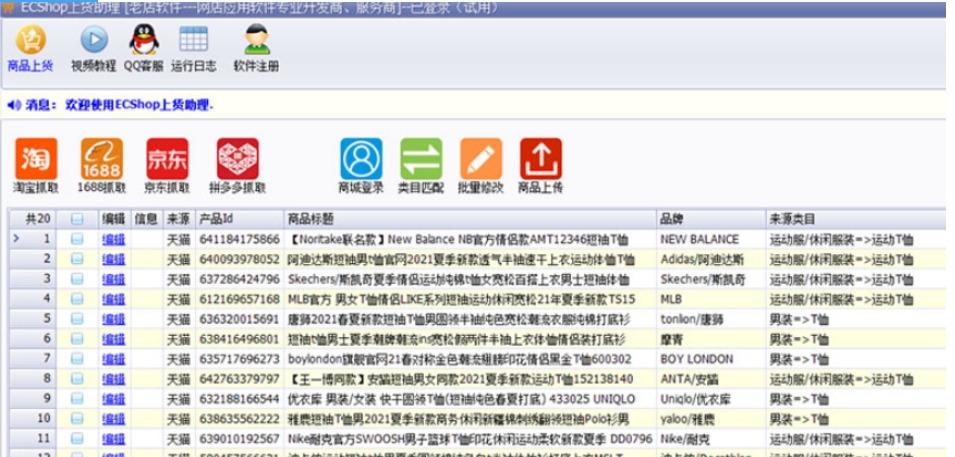Click title starting with 【Noritake联名款】New Balance

click(458, 239)
